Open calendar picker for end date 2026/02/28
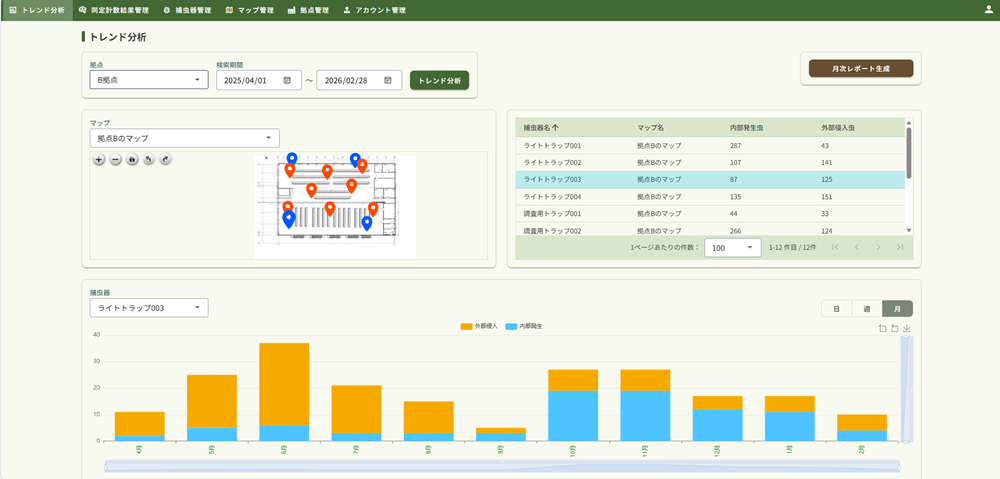This screenshot has height=479, width=1000. tap(387, 80)
